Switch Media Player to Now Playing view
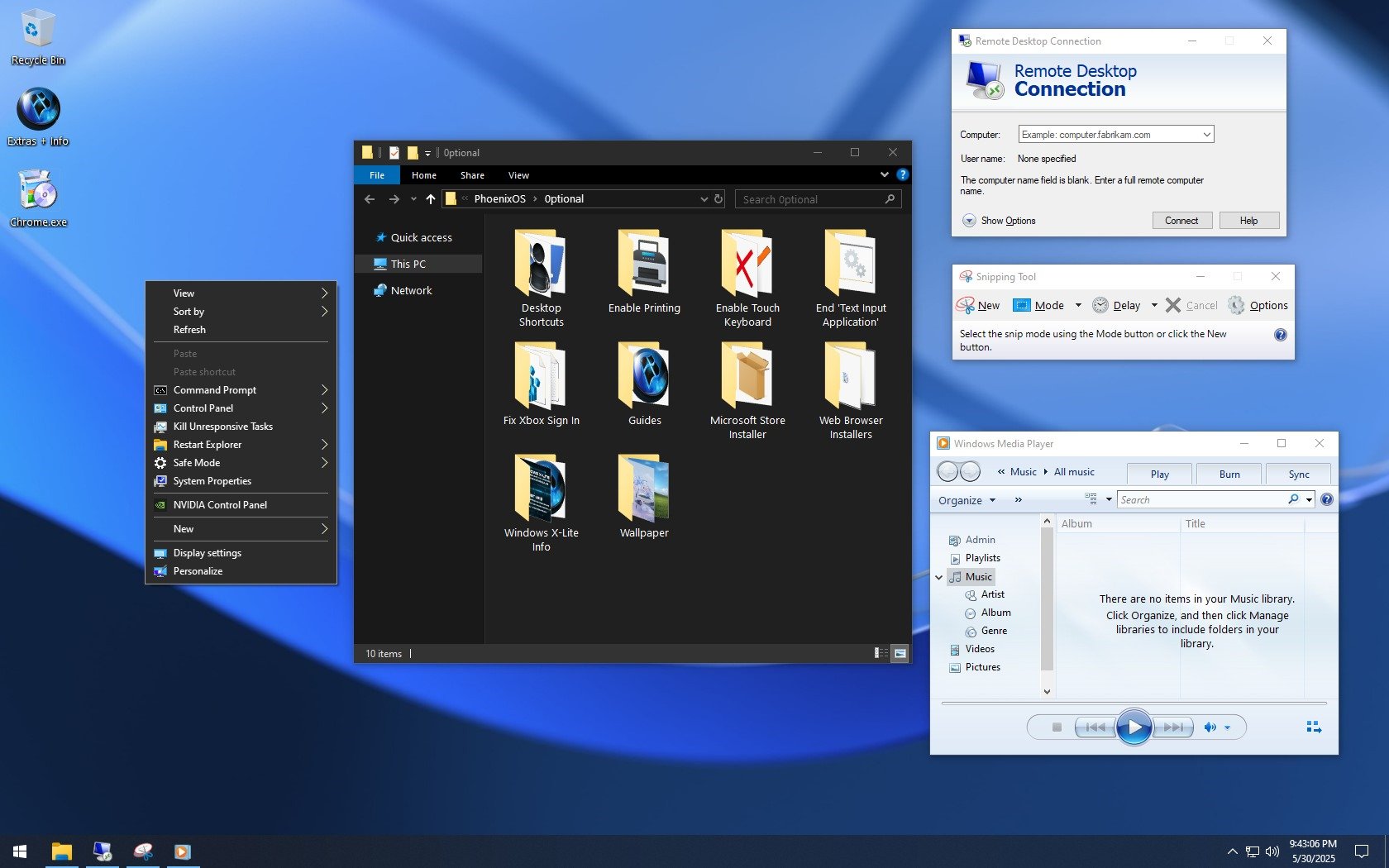This screenshot has width=1389, height=868. coord(1313,727)
